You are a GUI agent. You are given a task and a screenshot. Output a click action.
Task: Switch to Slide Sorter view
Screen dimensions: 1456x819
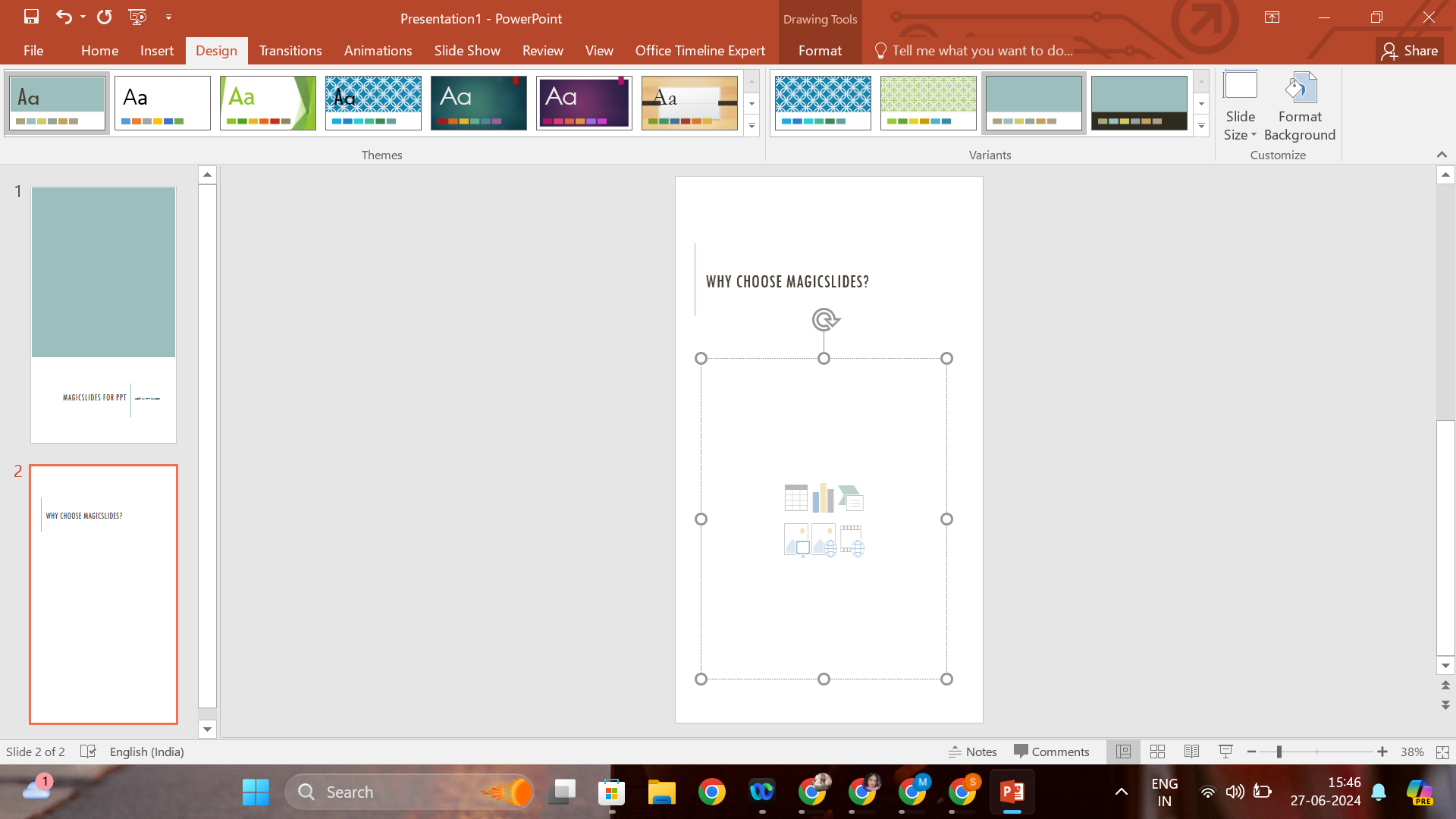(1157, 752)
